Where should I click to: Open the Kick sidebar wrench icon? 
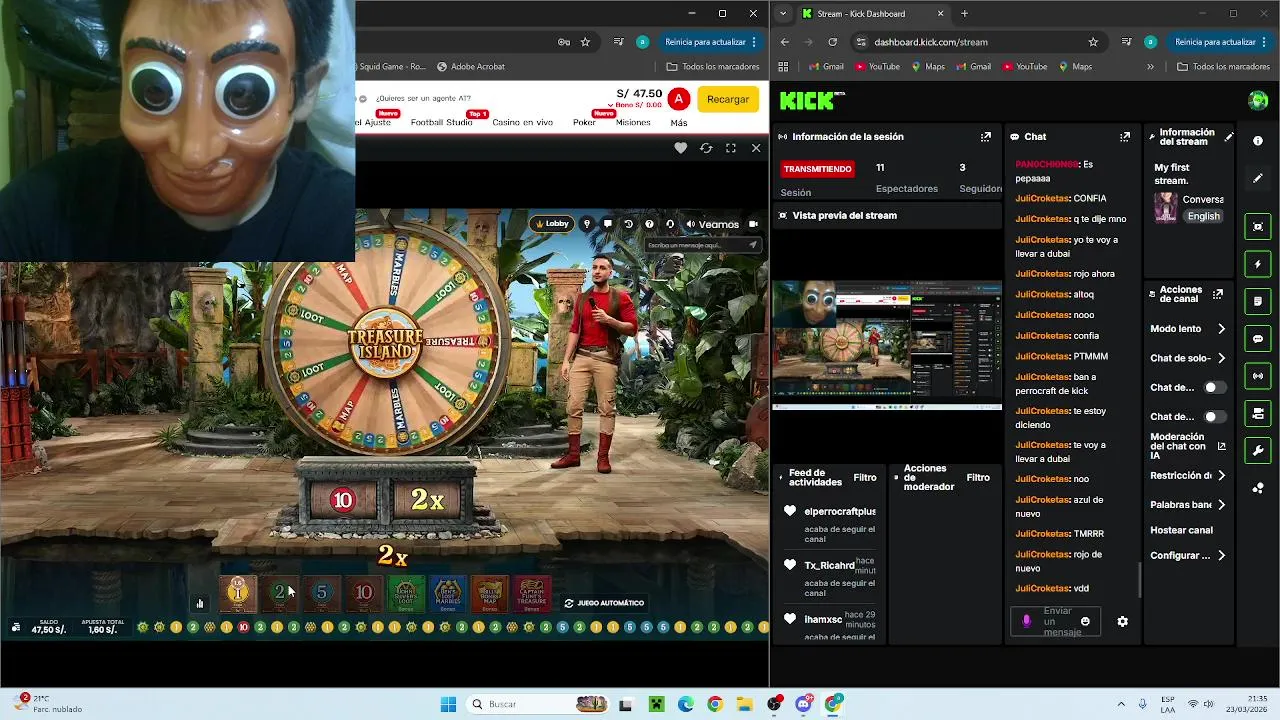coord(1258,451)
